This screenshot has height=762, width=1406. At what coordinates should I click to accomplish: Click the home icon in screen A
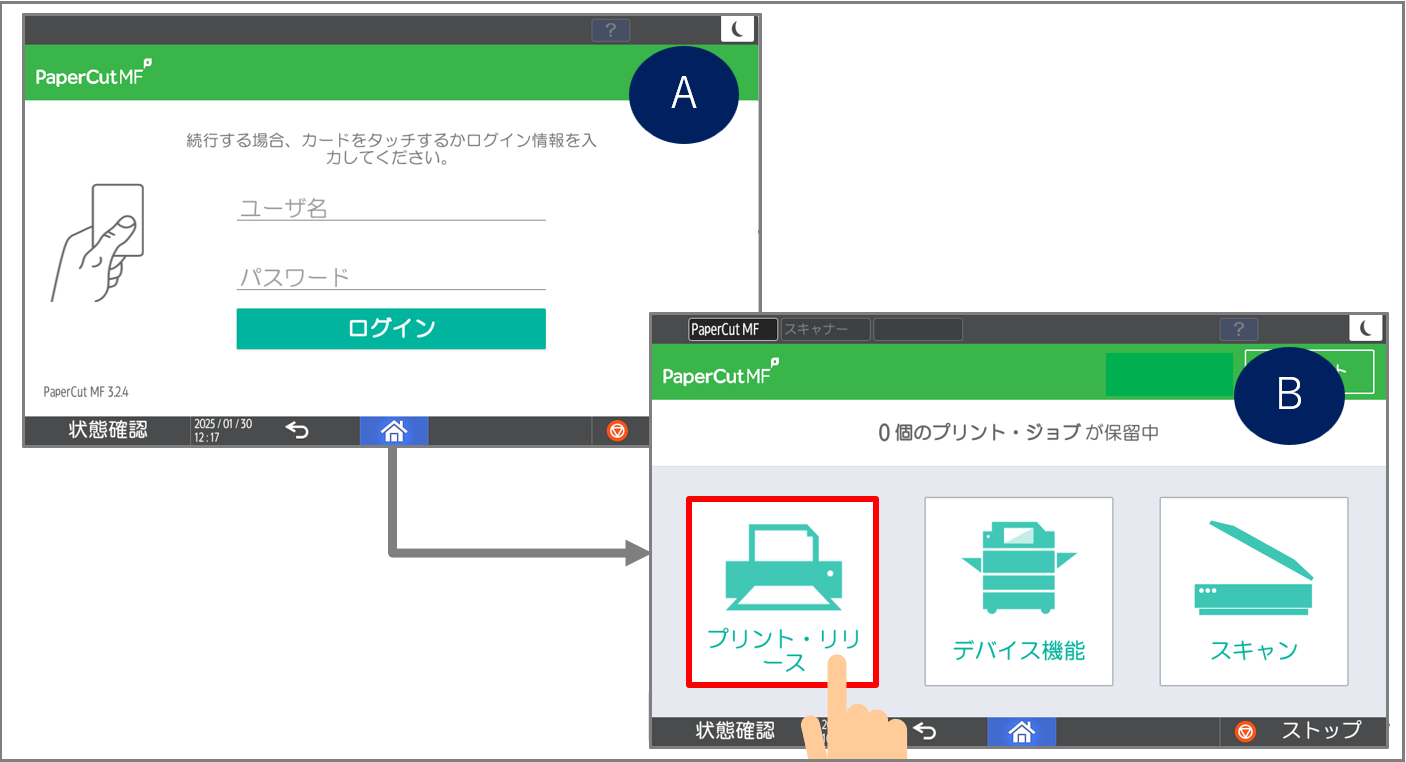coord(394,431)
